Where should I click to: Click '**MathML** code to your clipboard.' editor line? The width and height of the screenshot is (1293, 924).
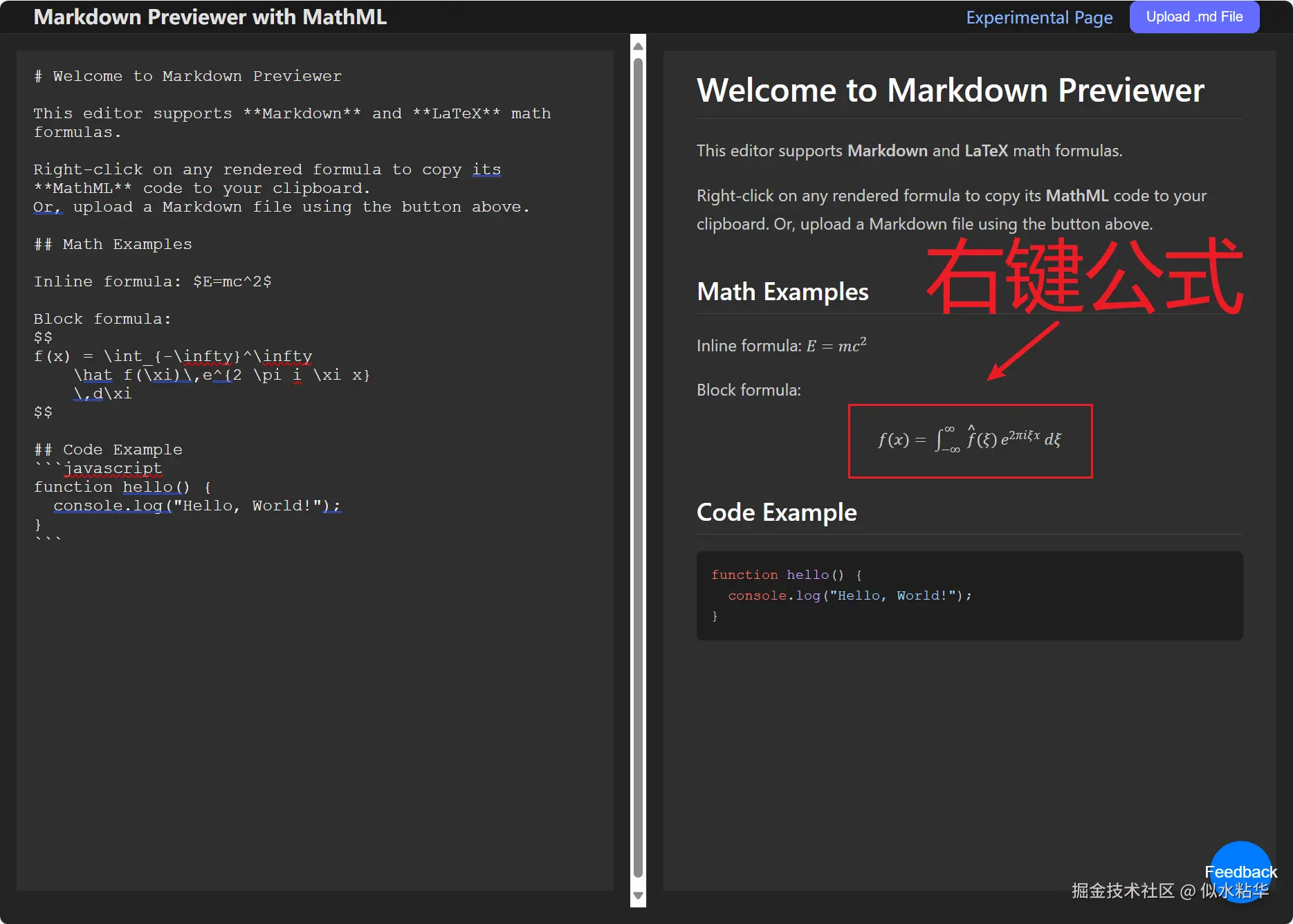tap(202, 188)
